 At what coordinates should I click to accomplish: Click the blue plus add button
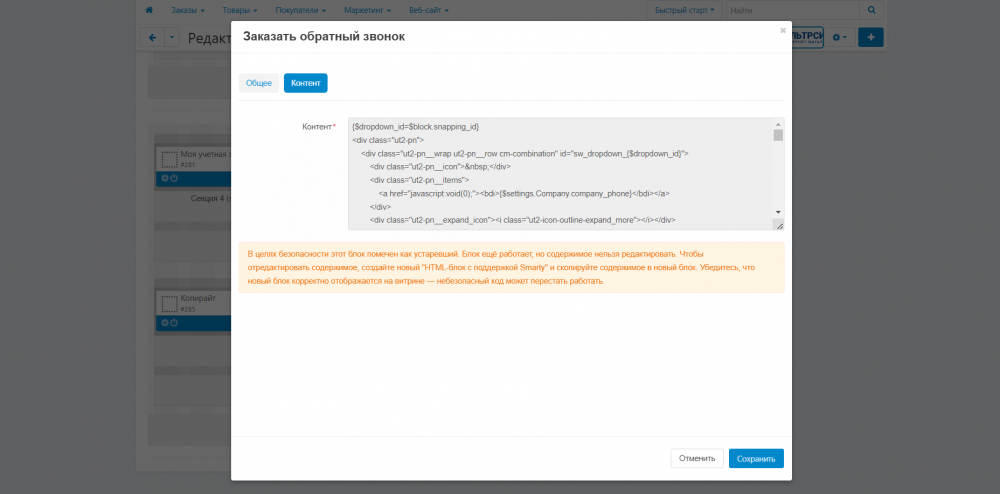(x=870, y=37)
